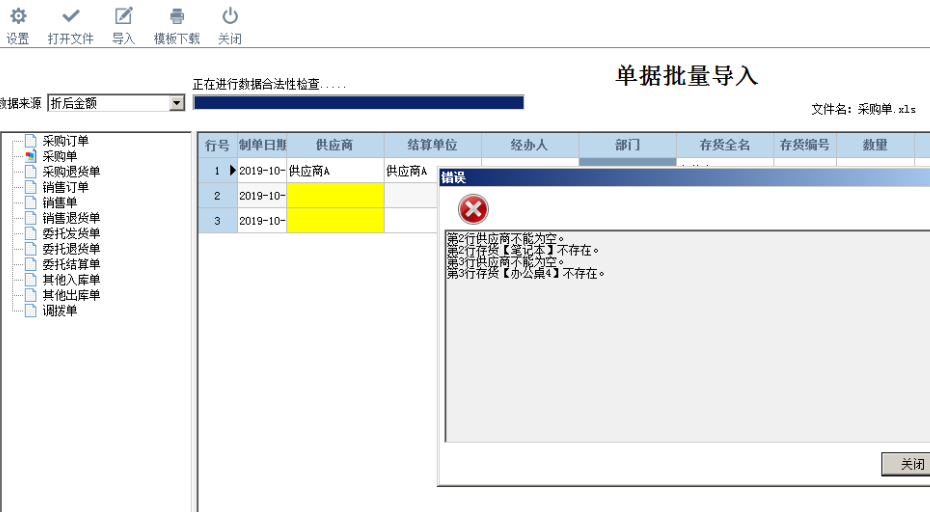The height and width of the screenshot is (512, 930).
Task: Select the 调拨单 document icon
Action: click(x=31, y=310)
